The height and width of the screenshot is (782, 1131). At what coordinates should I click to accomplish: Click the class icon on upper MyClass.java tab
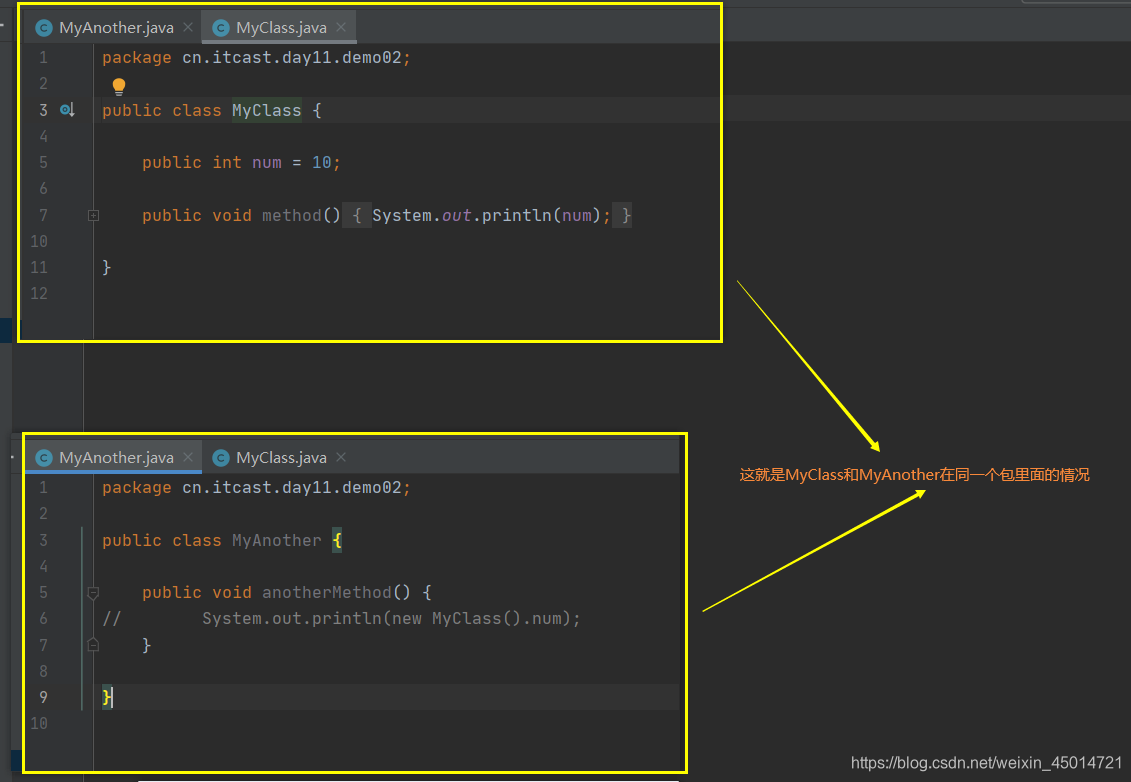221,27
